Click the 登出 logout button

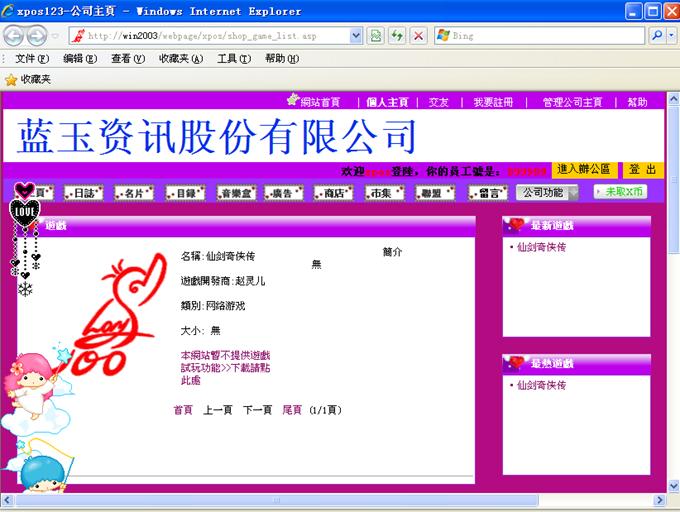(642, 170)
